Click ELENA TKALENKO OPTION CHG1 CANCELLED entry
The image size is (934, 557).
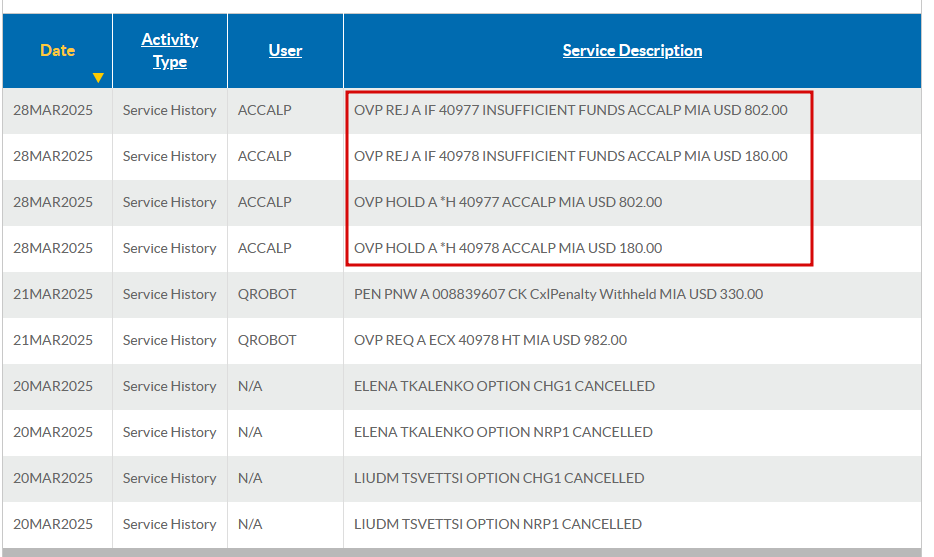pos(505,386)
